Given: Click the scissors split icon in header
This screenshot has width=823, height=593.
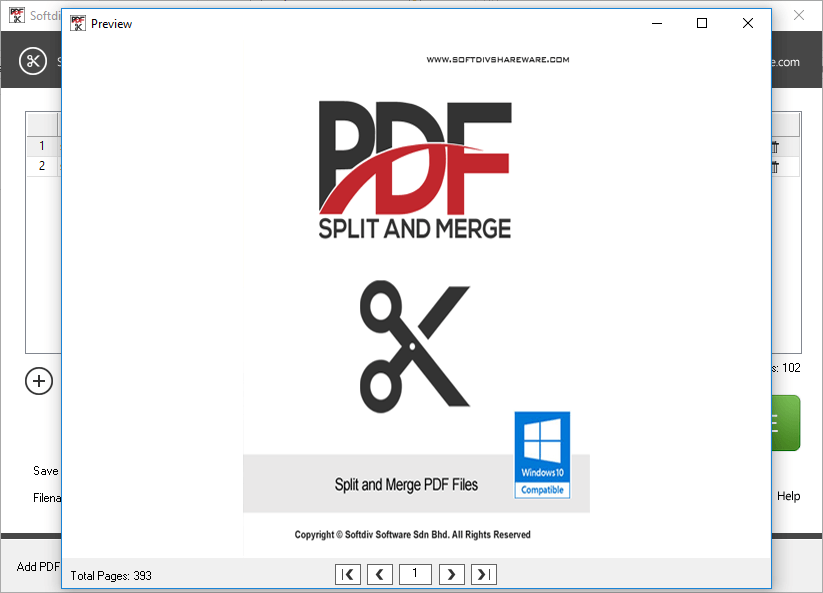Looking at the screenshot, I should click(33, 61).
